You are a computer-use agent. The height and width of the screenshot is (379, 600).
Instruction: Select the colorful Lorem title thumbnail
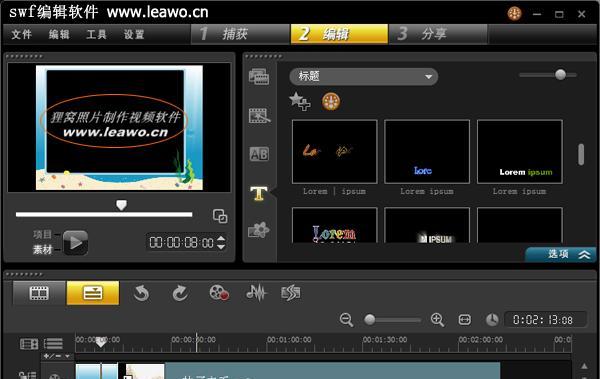click(x=334, y=225)
